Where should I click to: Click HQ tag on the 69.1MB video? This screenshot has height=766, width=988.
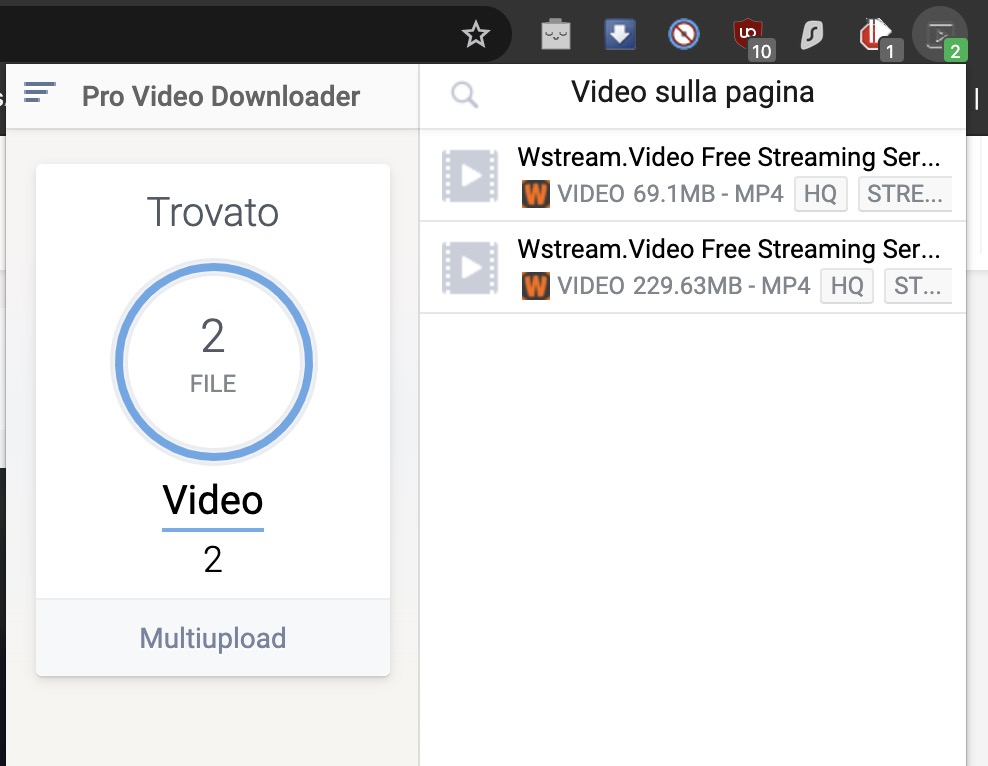(x=820, y=194)
